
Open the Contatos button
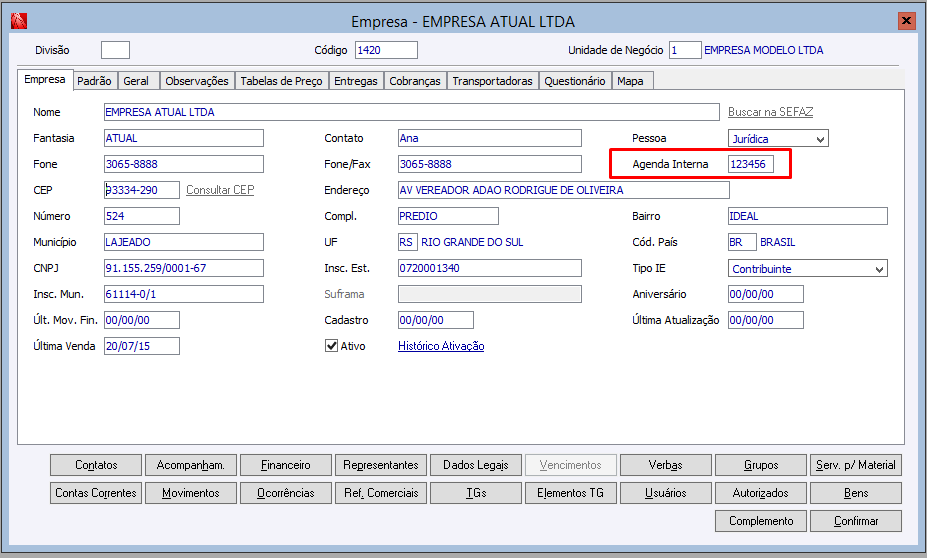[96, 465]
